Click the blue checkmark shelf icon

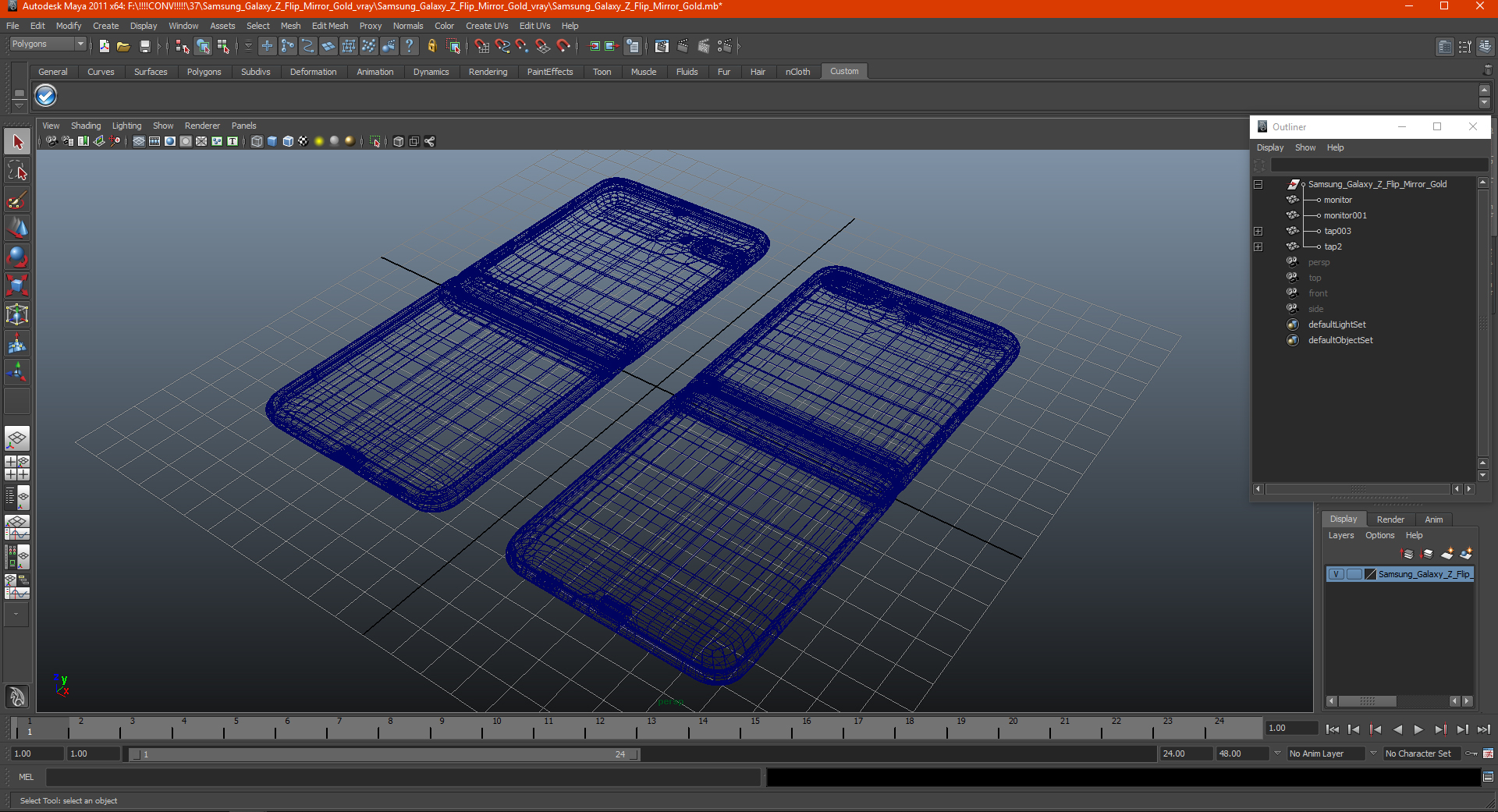coord(46,96)
